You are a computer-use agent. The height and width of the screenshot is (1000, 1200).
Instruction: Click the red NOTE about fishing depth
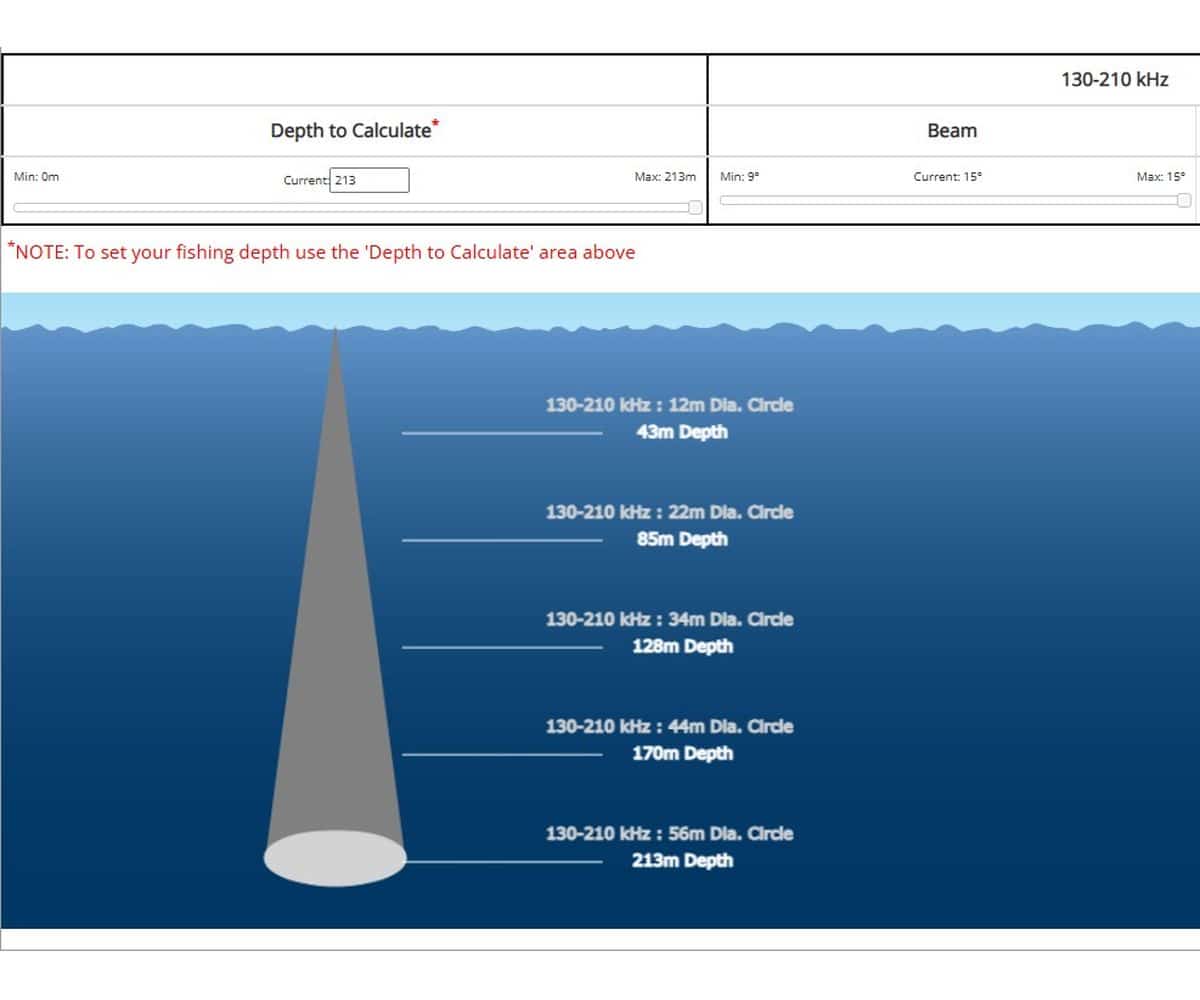click(x=321, y=251)
